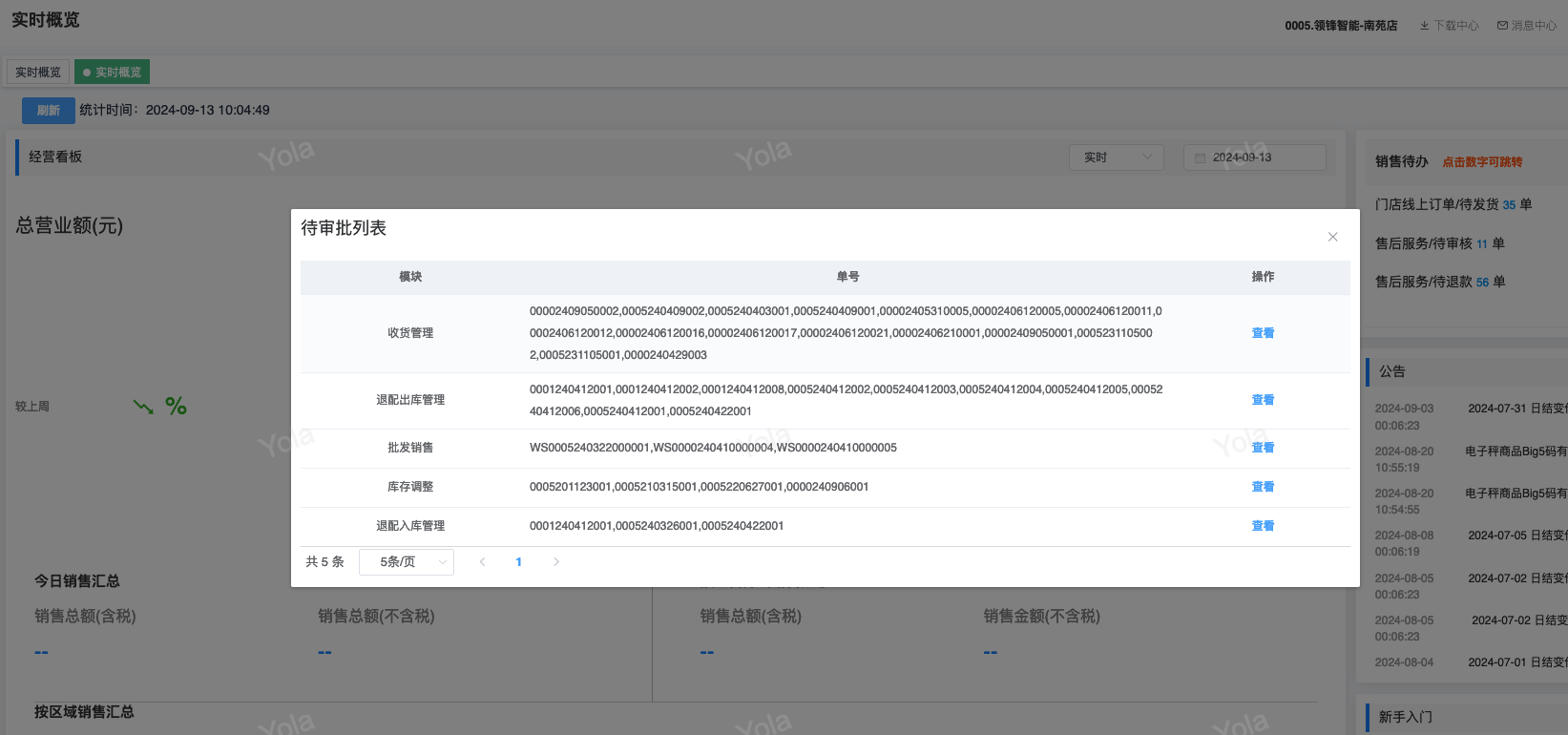The height and width of the screenshot is (735, 1568).
Task: Select the first gray 实时概览 tab
Action: pos(38,73)
